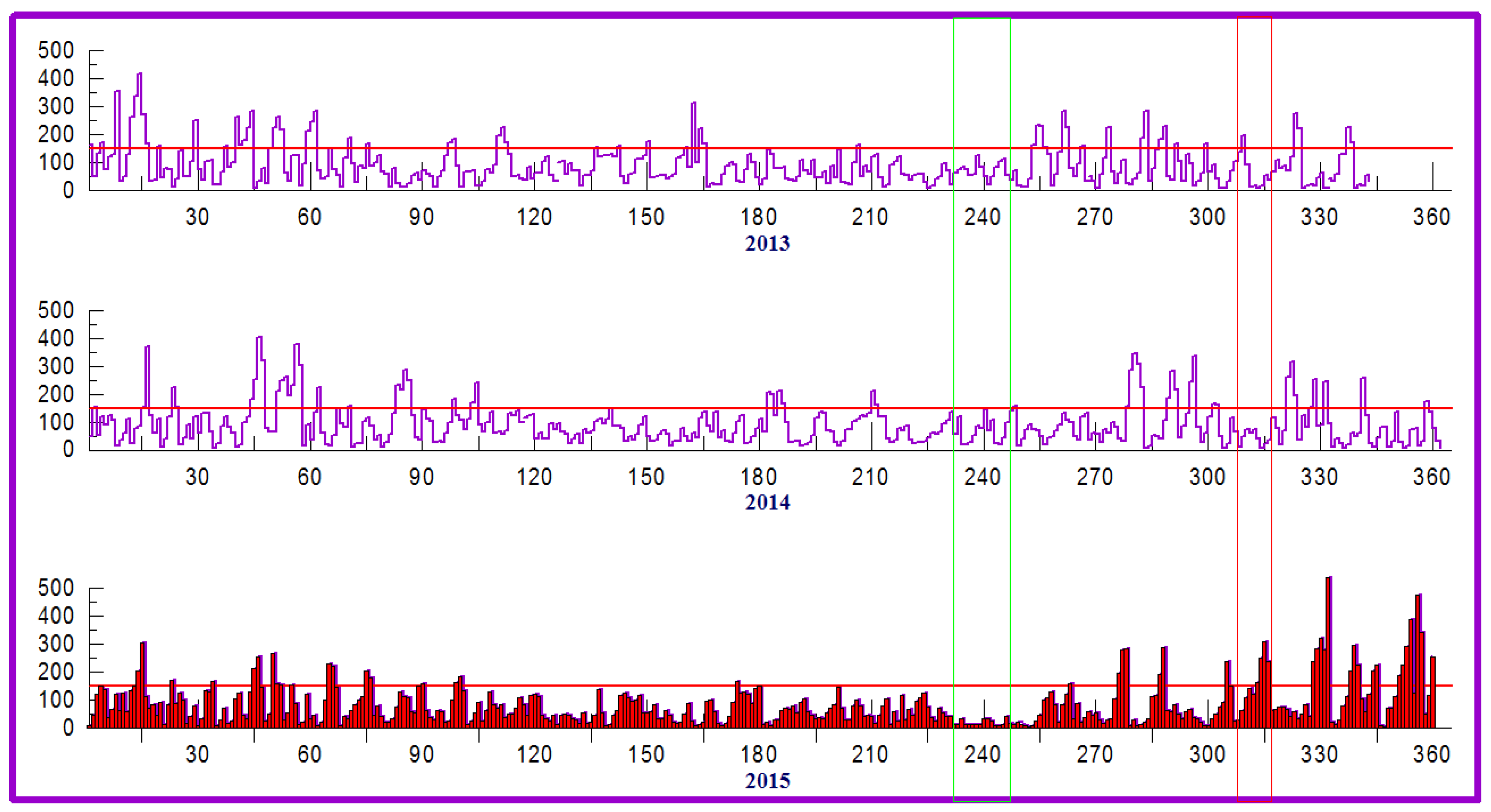This screenshot has height=812, width=1491.
Task: Click the 300 x-axis label in 2015 chart
Action: coord(1207,754)
